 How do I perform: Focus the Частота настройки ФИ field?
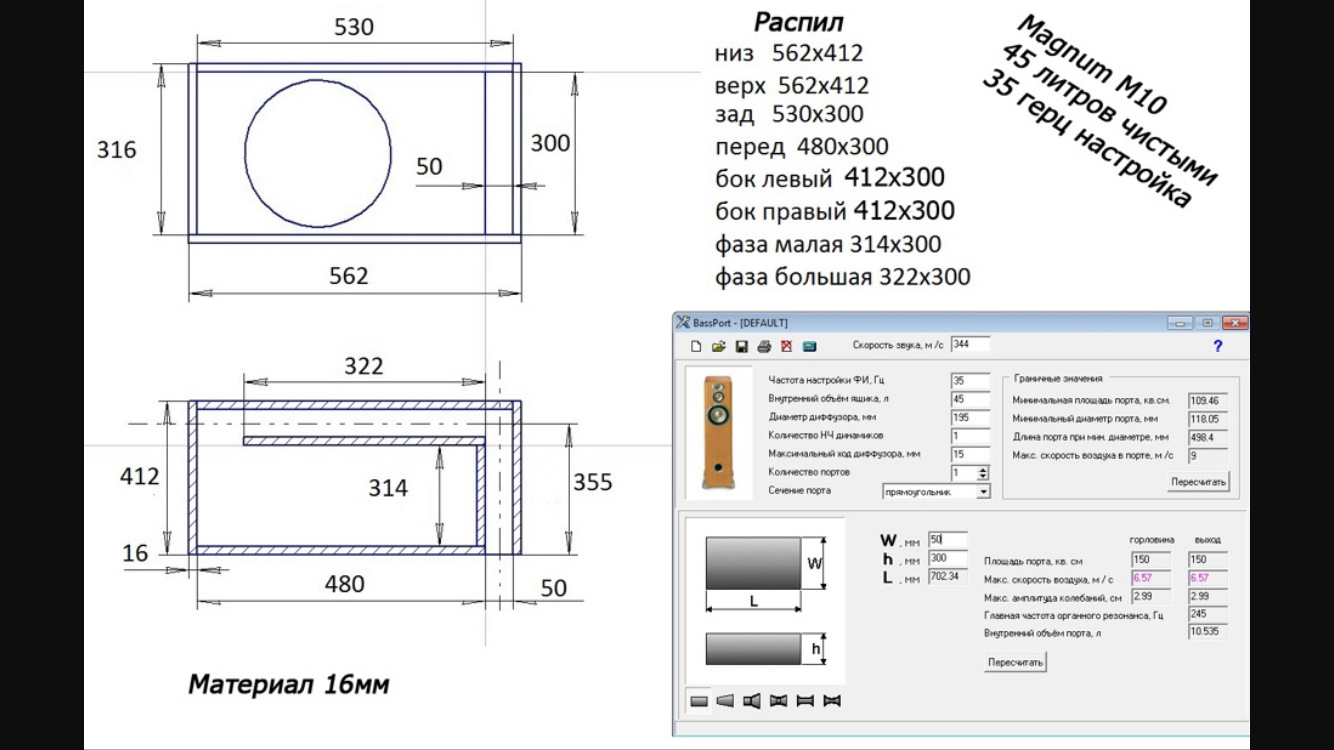tap(968, 381)
